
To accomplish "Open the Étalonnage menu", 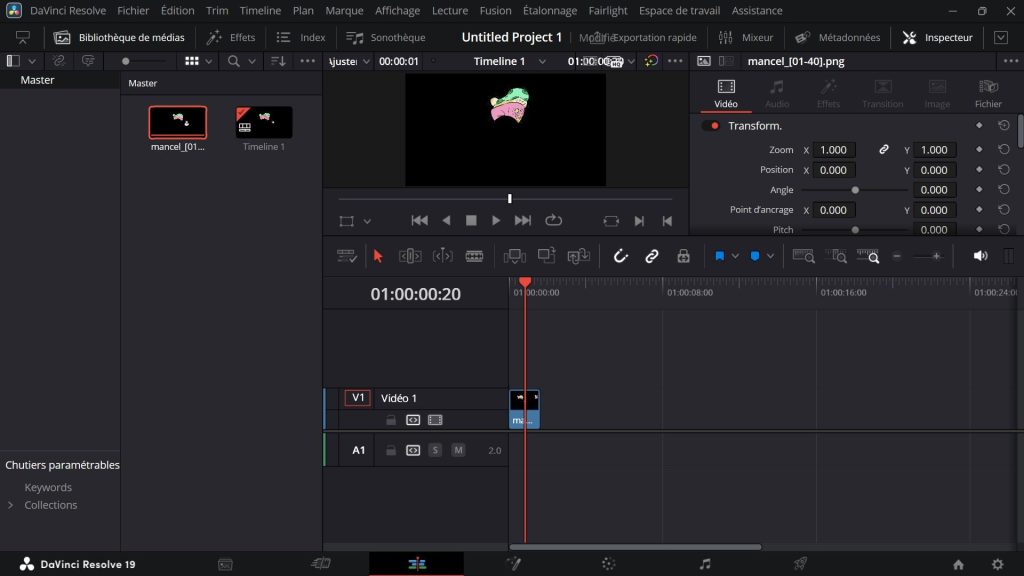I will click(549, 11).
